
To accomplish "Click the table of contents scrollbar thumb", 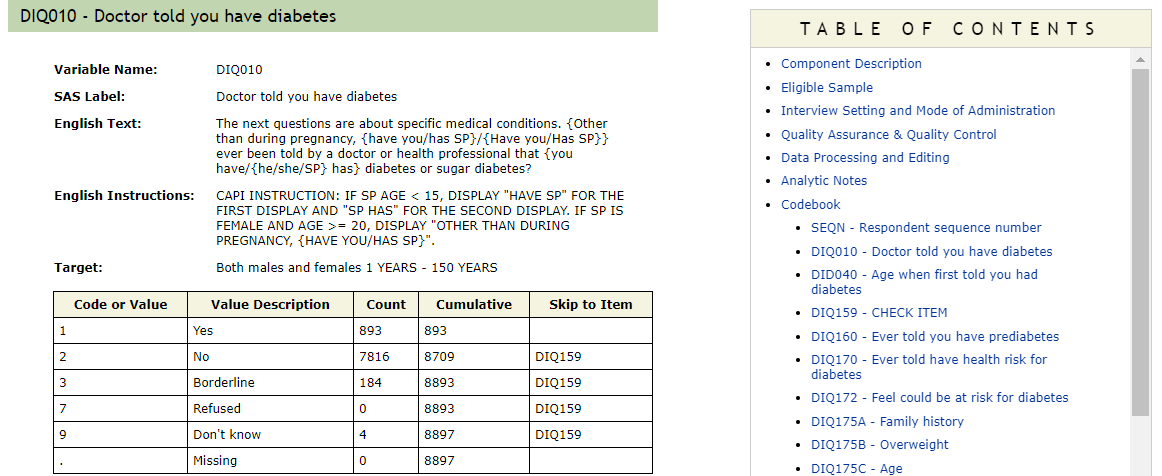I will coord(1141,240).
